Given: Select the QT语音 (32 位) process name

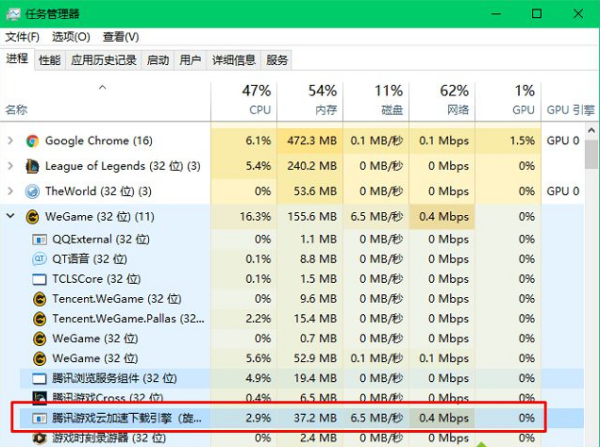Looking at the screenshot, I should (x=90, y=259).
